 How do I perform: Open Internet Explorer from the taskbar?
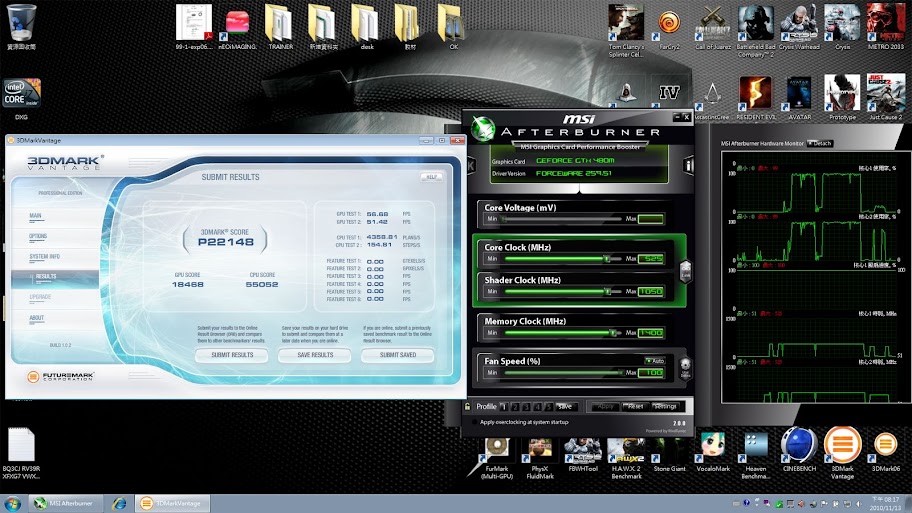tap(120, 503)
